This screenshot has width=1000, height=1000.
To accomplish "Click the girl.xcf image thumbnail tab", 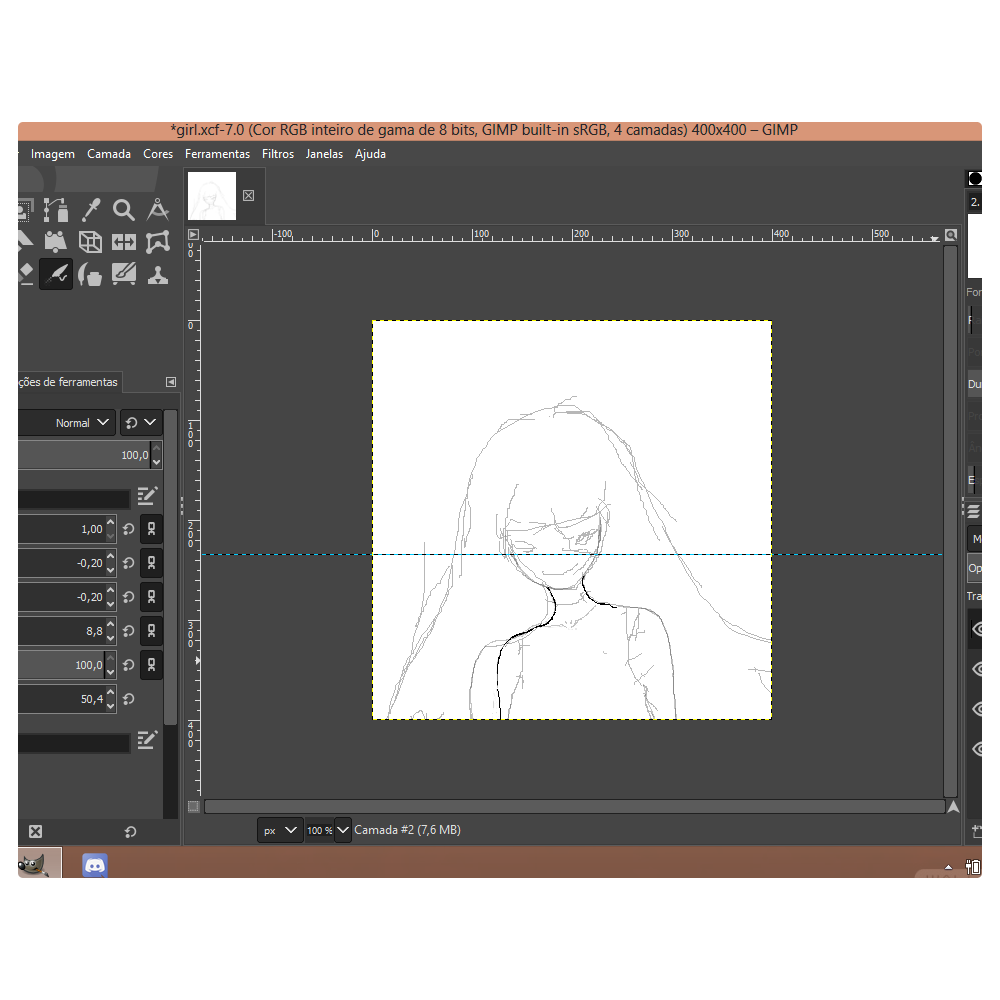I will (212, 196).
